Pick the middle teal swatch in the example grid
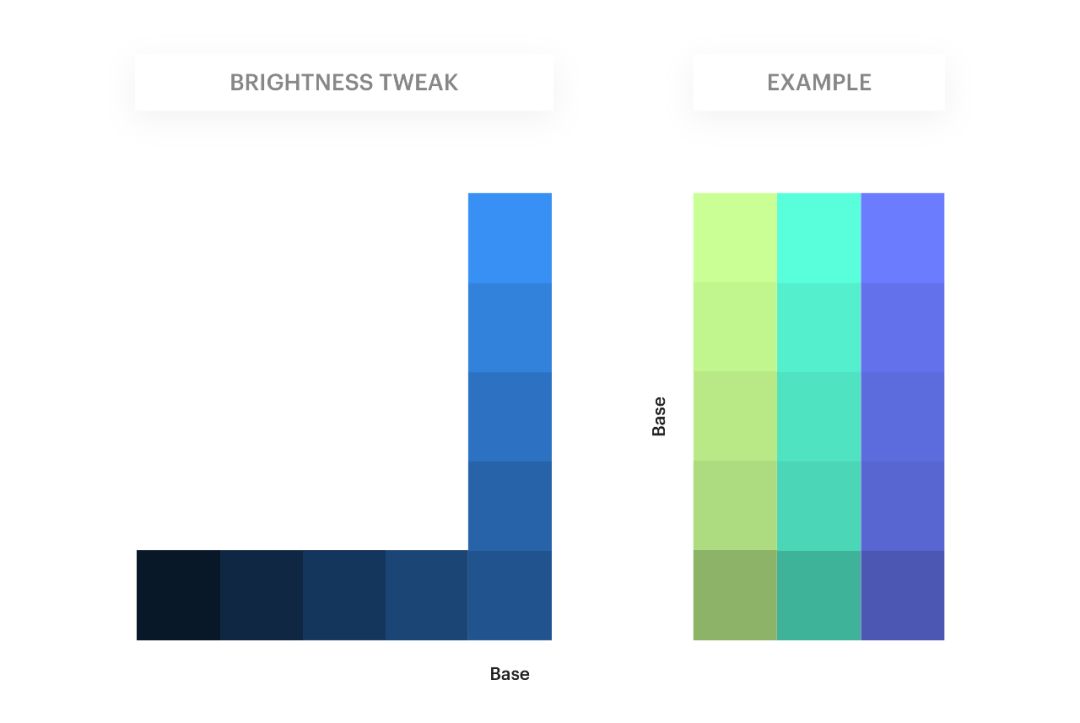1080x723 pixels. (x=819, y=417)
